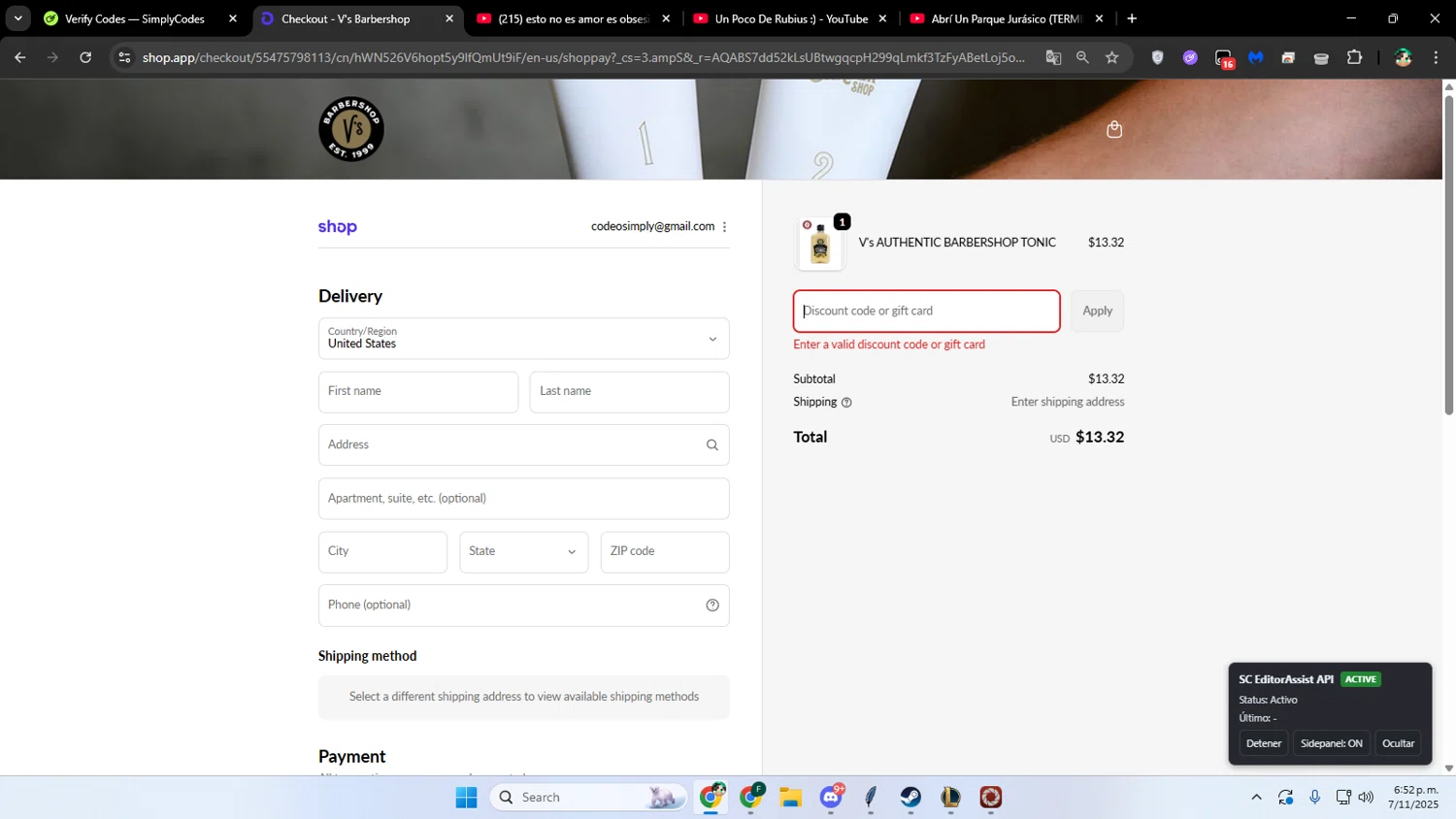Open the Malwarebytes extension icon
The image size is (1456, 819).
click(1256, 57)
